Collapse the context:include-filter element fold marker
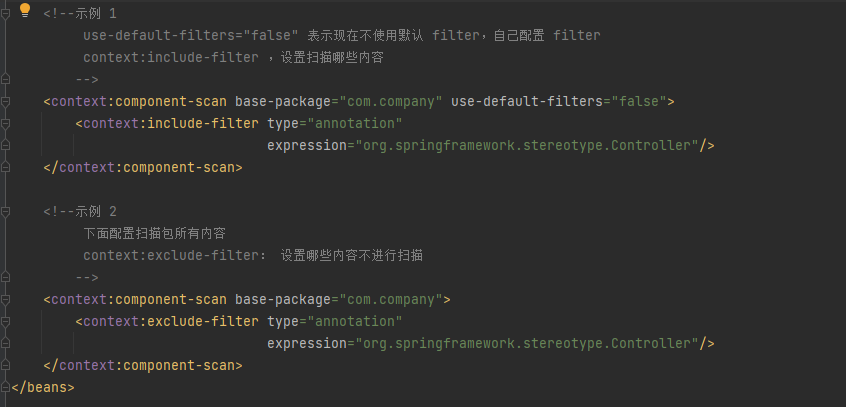The width and height of the screenshot is (846, 407). coord(5,124)
